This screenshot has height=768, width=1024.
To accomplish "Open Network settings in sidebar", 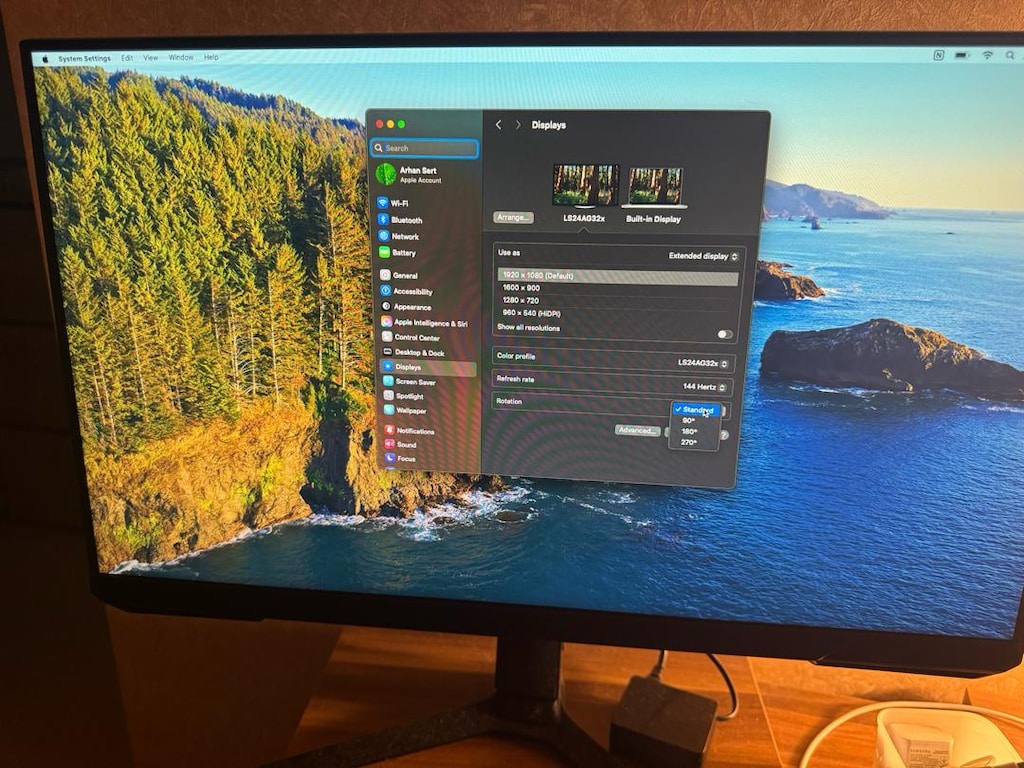I will pyautogui.click(x=399, y=236).
